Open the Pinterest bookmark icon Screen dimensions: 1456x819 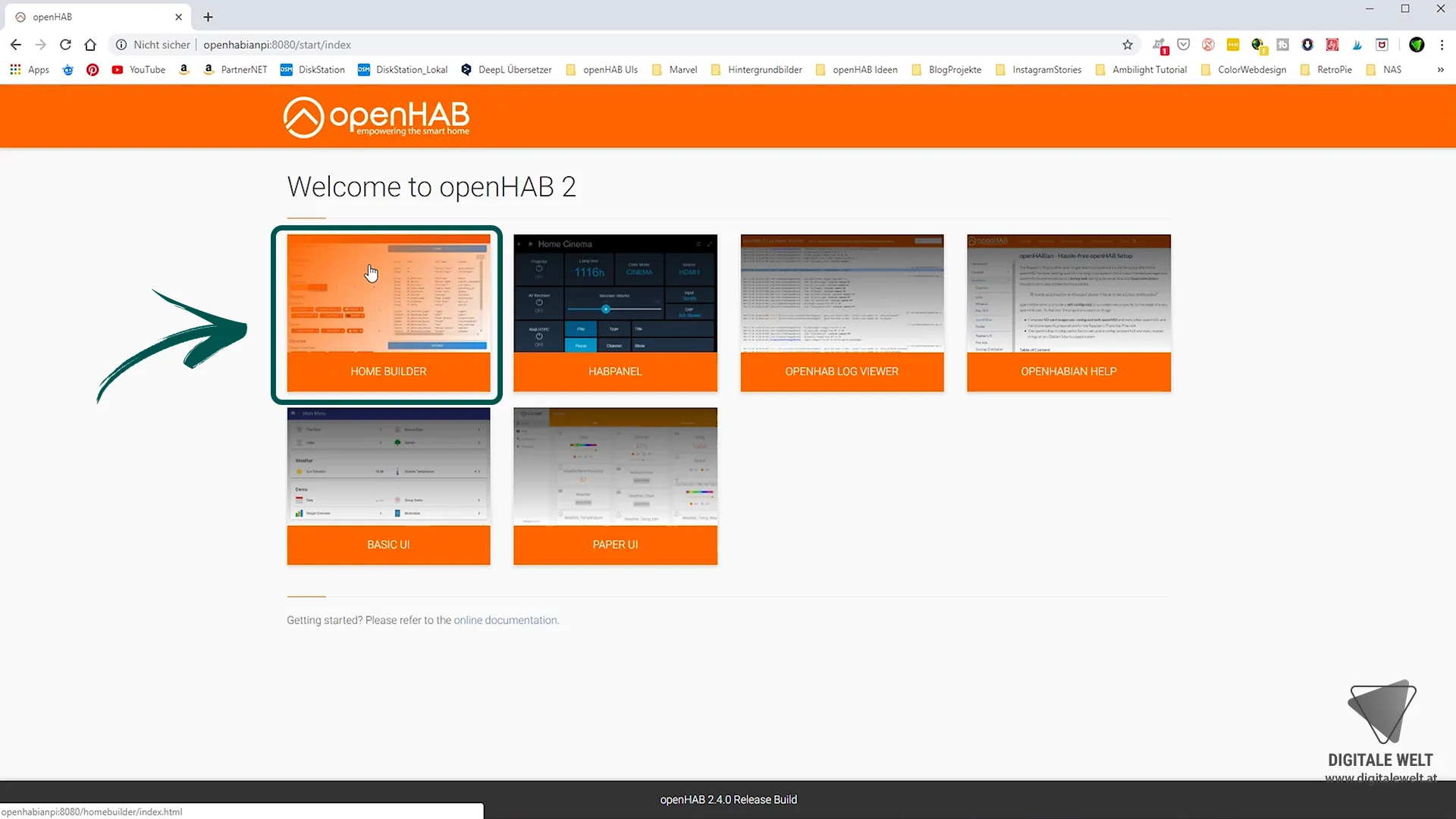pyautogui.click(x=93, y=70)
